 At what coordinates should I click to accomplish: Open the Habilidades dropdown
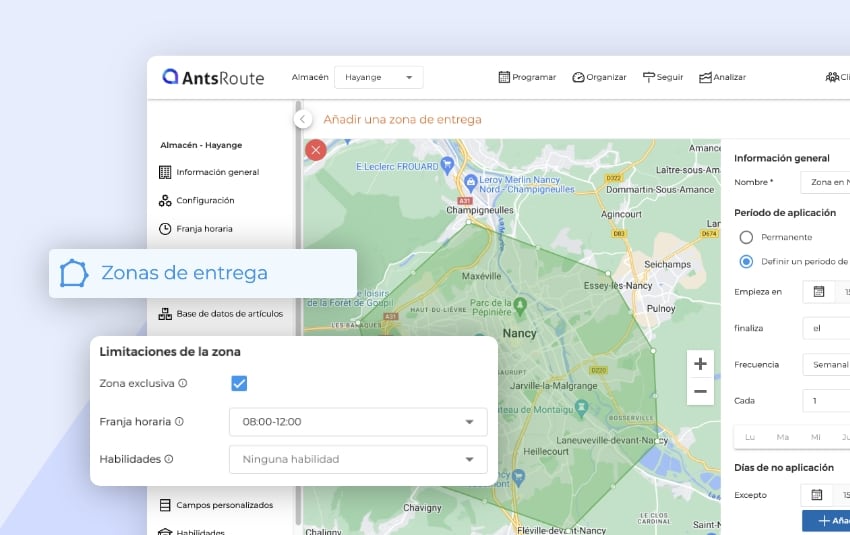click(x=357, y=459)
